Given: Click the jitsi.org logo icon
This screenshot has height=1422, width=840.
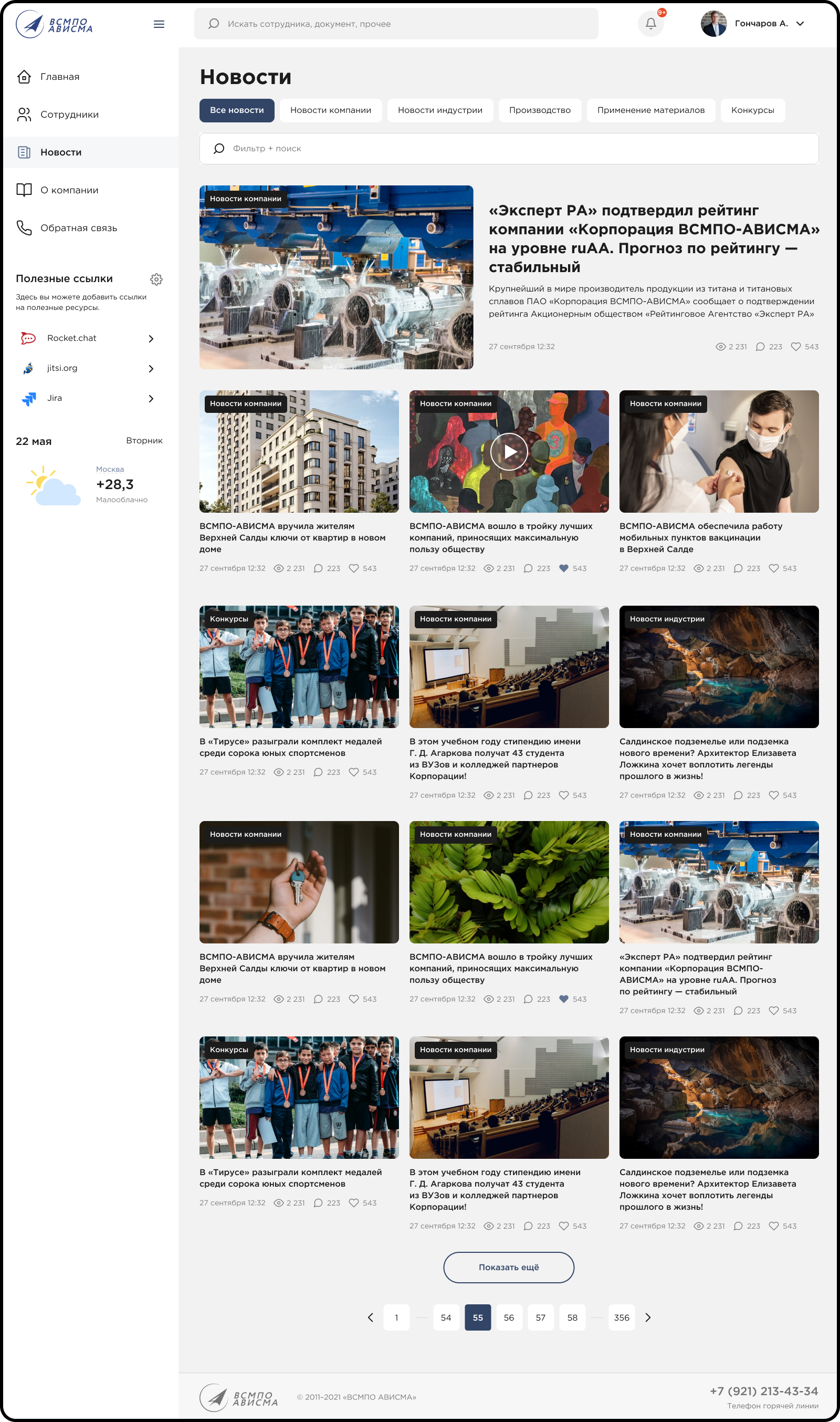Looking at the screenshot, I should coord(28,369).
